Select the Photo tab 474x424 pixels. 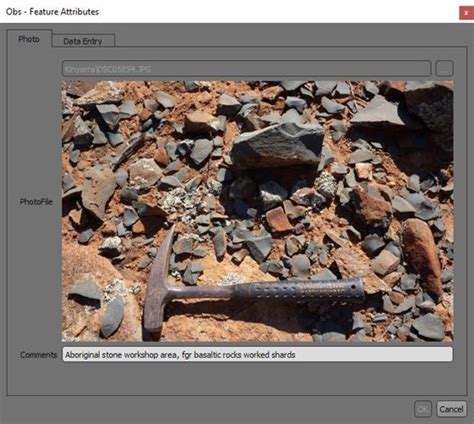click(x=29, y=39)
